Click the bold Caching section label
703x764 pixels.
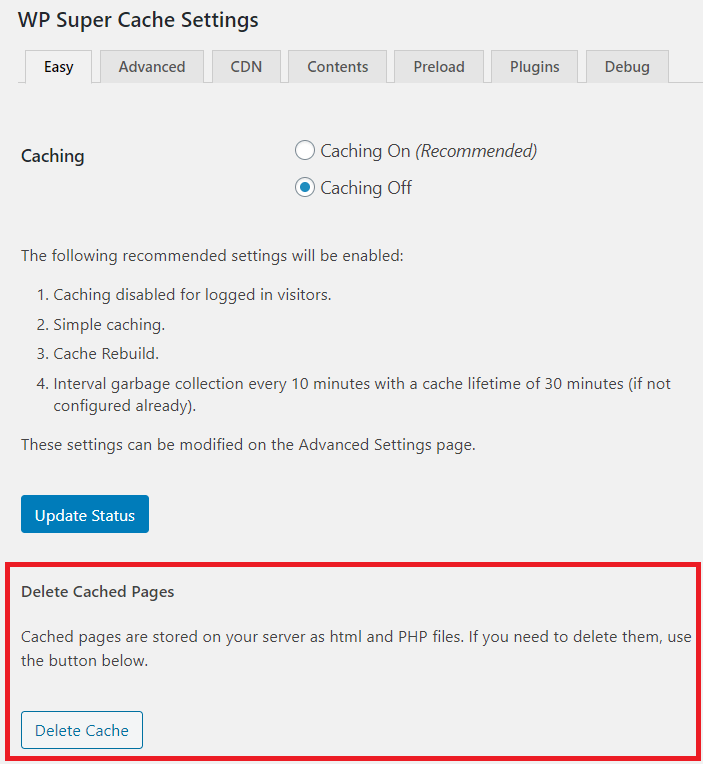(x=53, y=156)
